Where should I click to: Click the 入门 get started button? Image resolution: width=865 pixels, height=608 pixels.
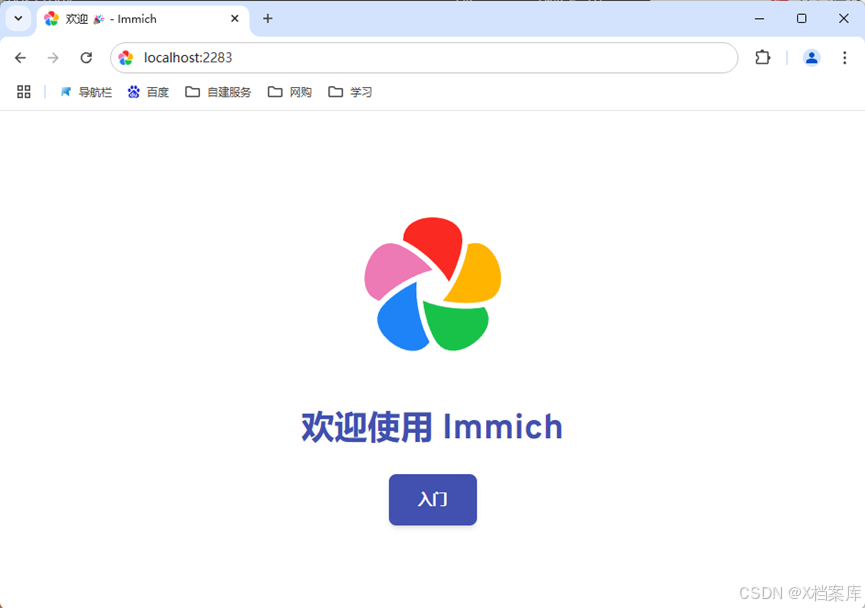point(432,499)
